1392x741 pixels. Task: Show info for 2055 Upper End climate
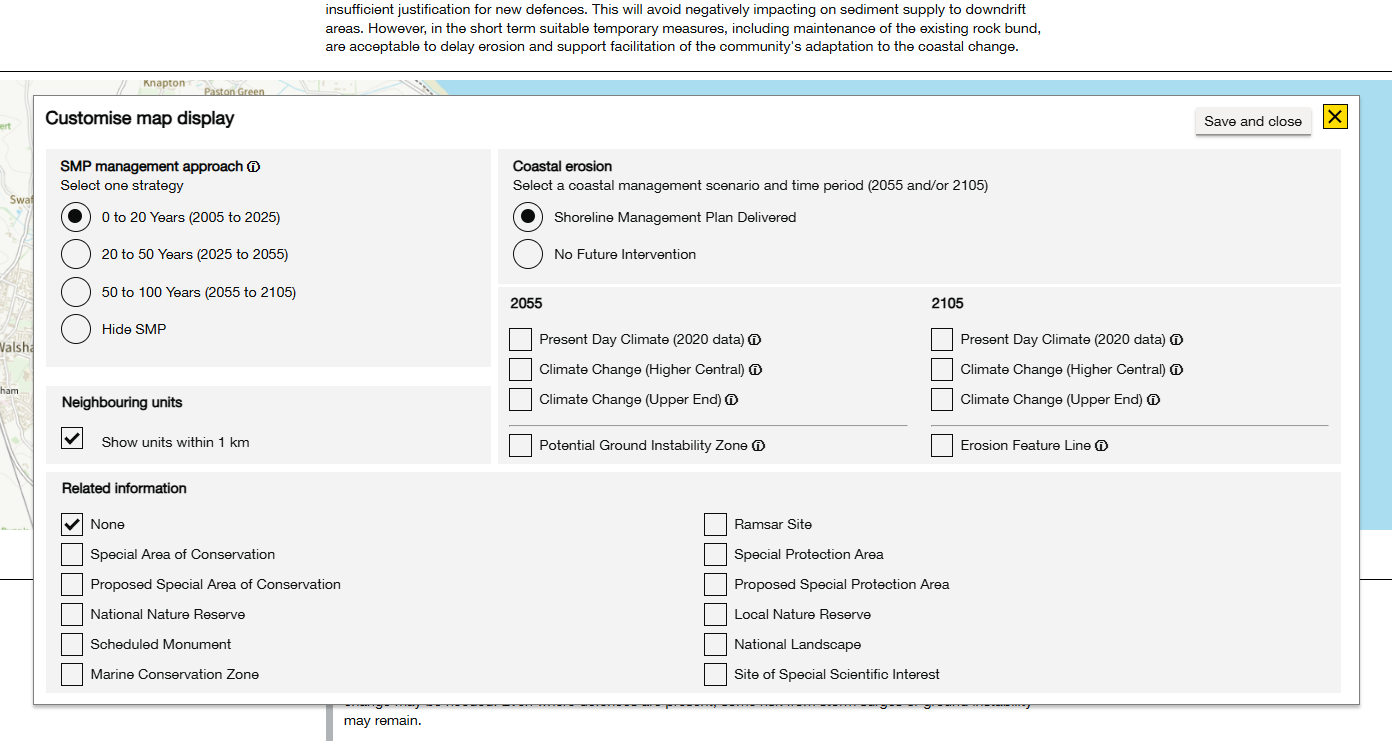point(732,400)
